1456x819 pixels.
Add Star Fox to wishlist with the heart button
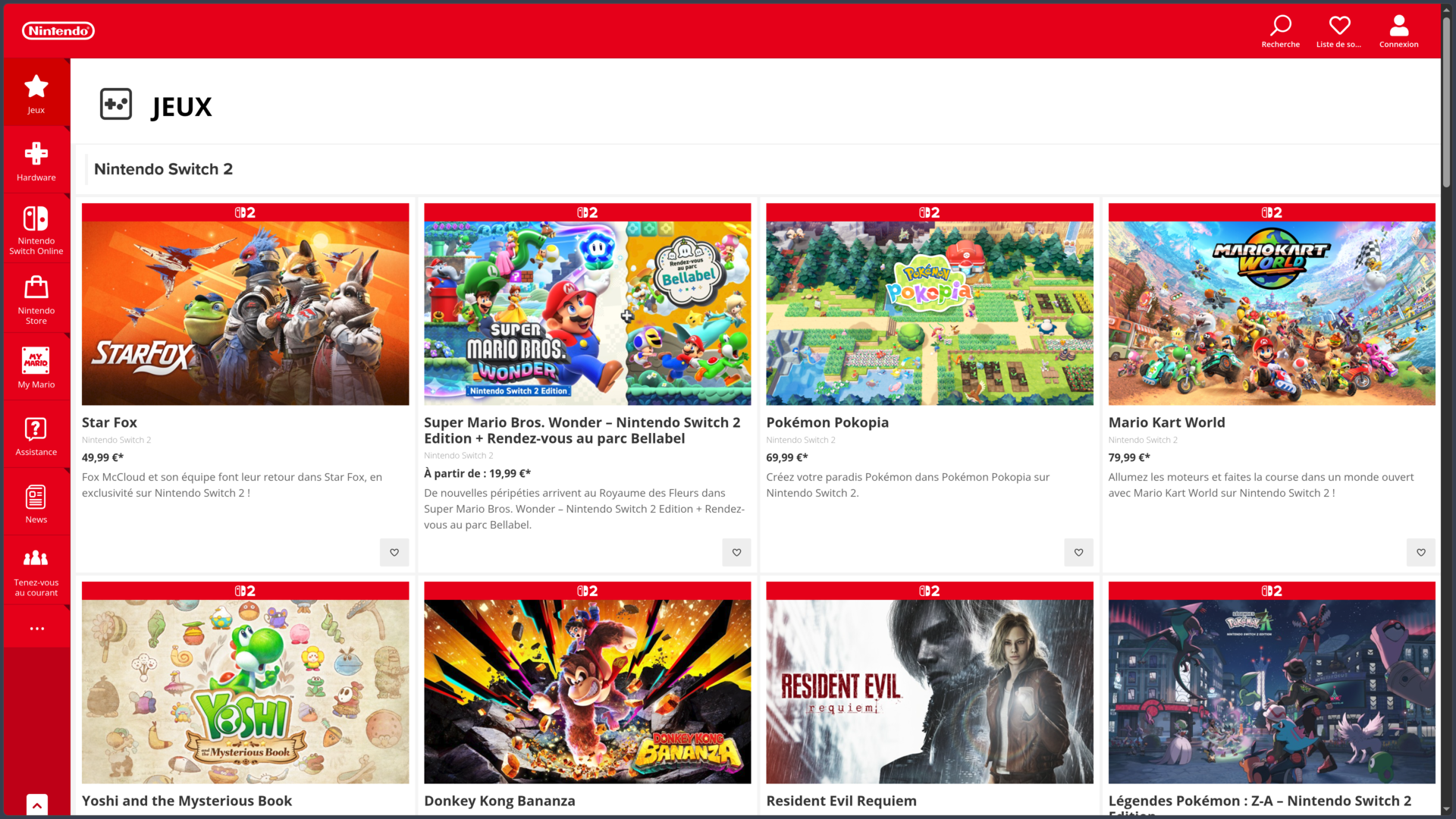point(394,552)
